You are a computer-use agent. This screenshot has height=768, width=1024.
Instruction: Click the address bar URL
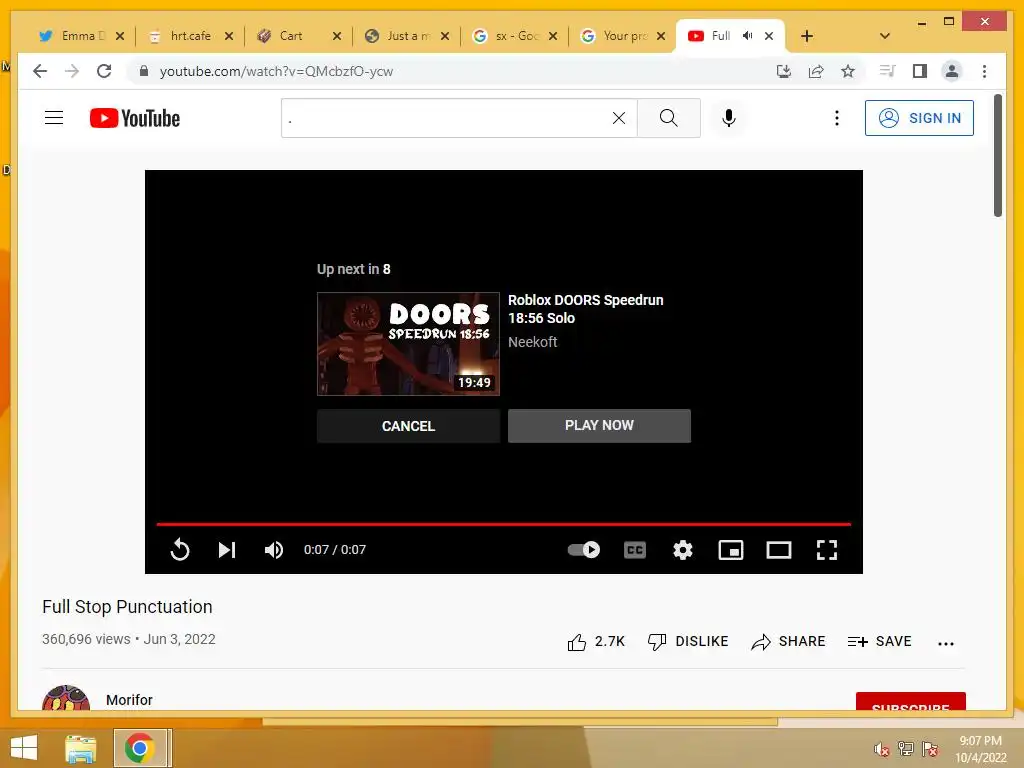pyautogui.click(x=276, y=71)
